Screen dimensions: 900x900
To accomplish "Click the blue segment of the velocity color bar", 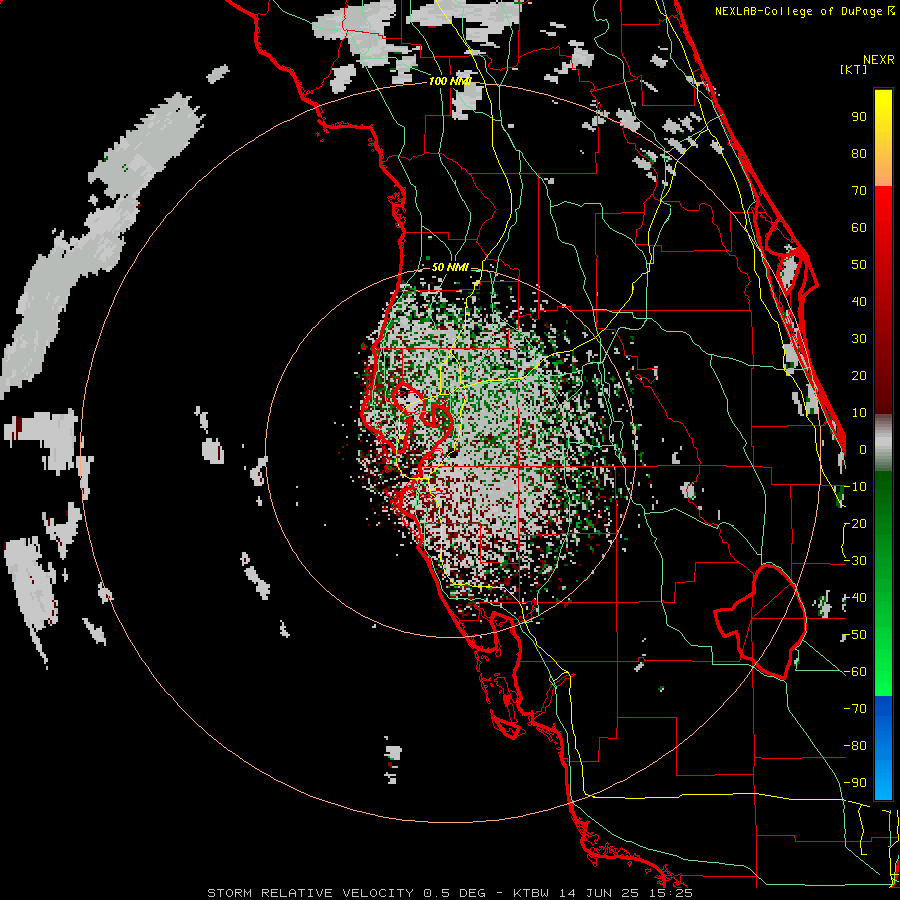I will 883,747.
